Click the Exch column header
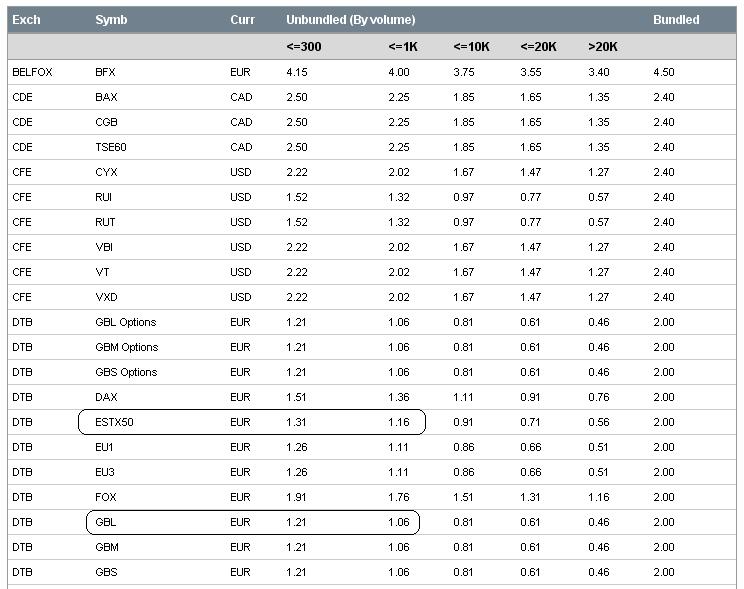This screenshot has height=589, width=744. [x=26, y=20]
